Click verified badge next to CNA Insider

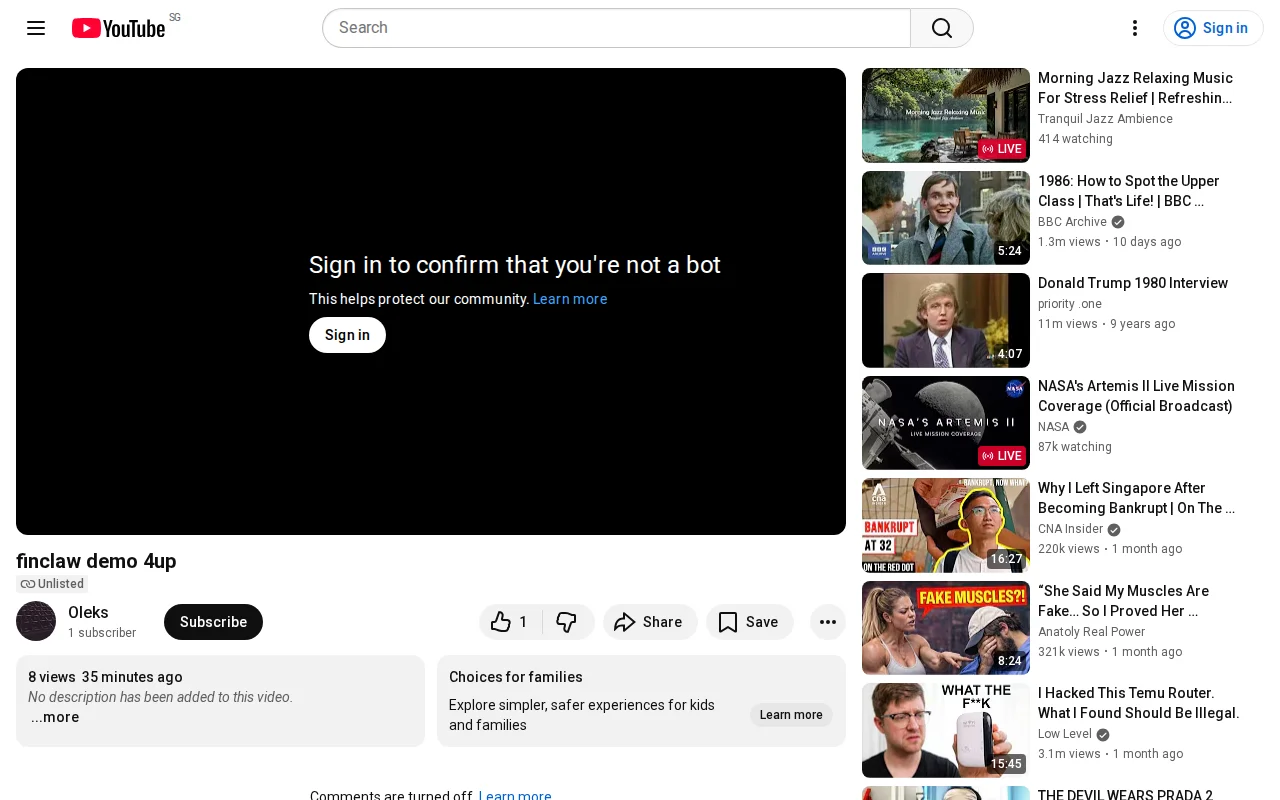pyautogui.click(x=1114, y=529)
